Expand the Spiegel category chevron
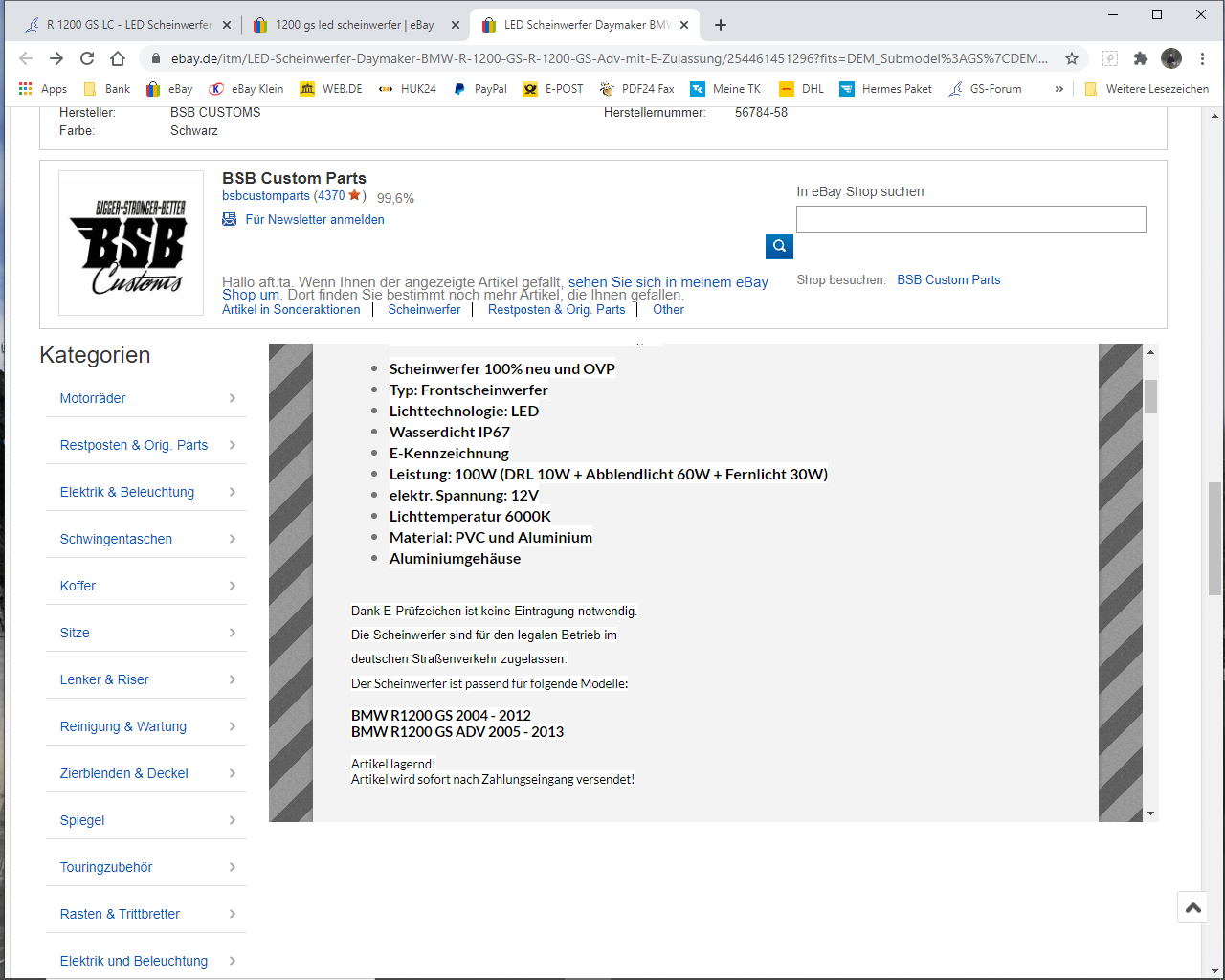This screenshot has height=980, width=1225. (x=233, y=820)
